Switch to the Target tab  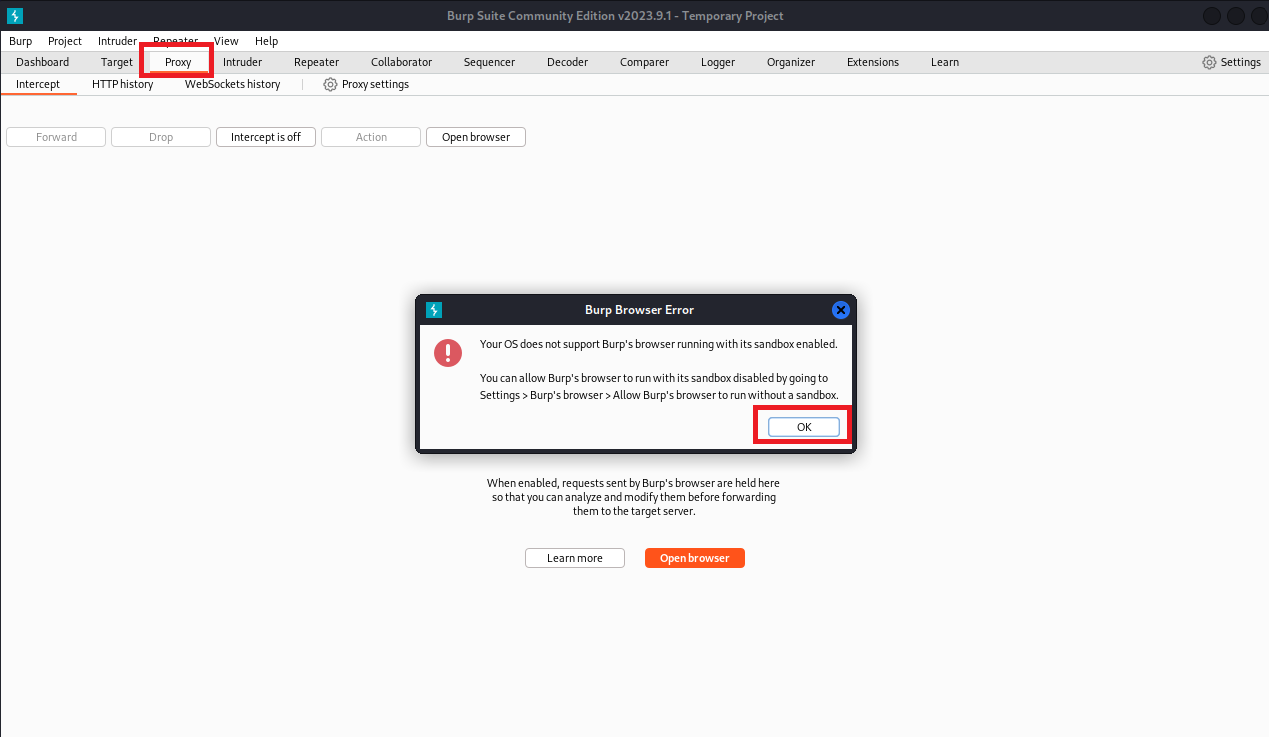pos(117,62)
